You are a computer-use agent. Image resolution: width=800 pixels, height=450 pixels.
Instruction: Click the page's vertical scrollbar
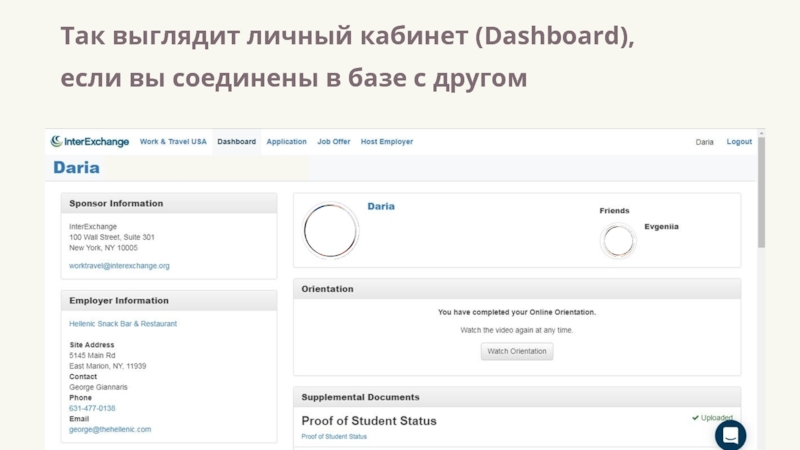pos(760,200)
